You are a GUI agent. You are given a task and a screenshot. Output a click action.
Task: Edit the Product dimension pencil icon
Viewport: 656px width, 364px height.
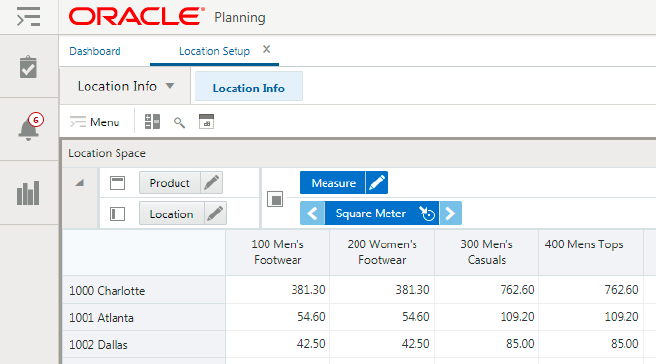(x=211, y=182)
